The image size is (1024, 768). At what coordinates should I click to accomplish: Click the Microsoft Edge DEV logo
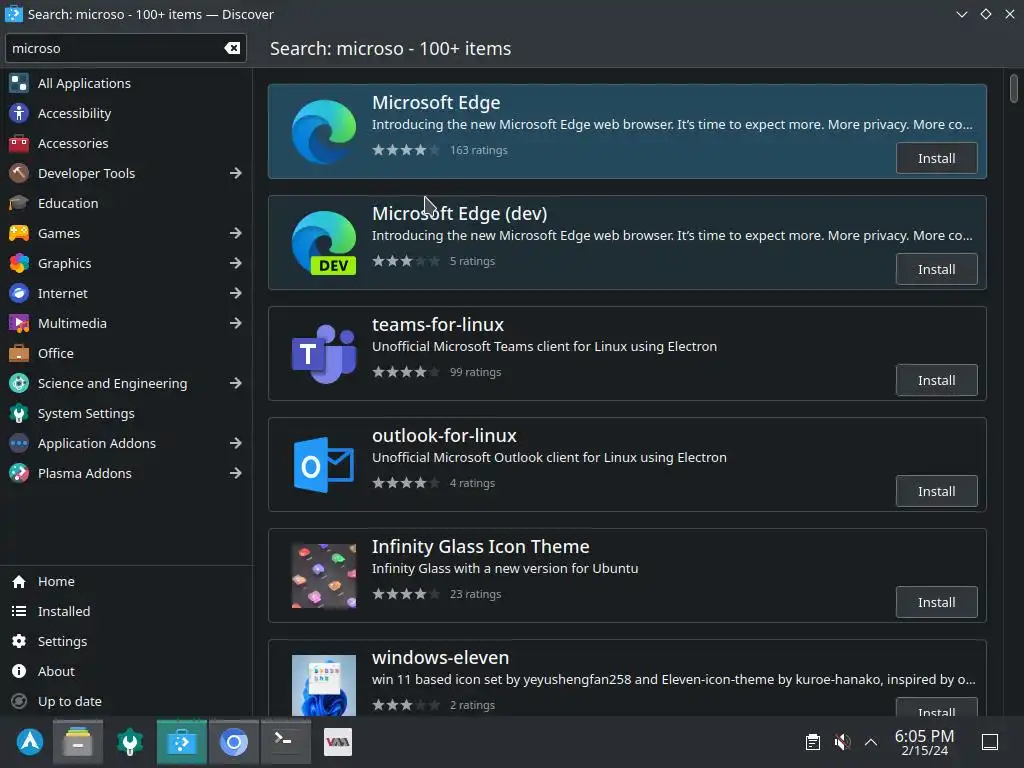[324, 242]
